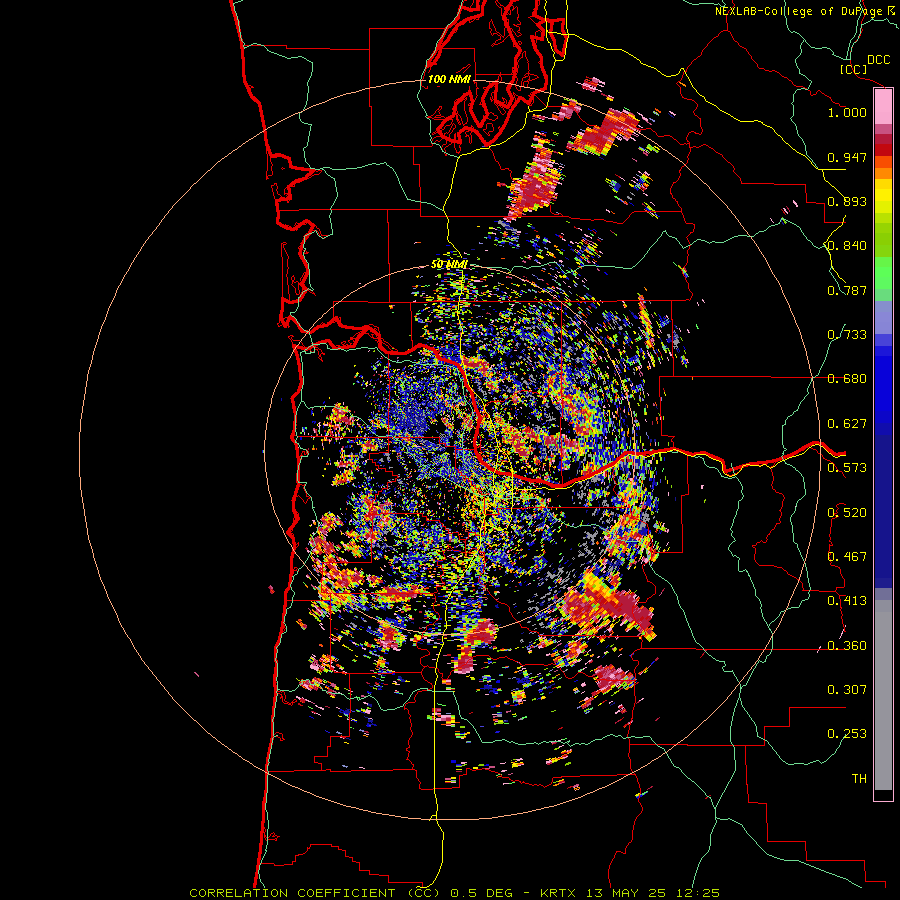Click the 0.627 scale value
900x900 pixels.
[x=847, y=424]
